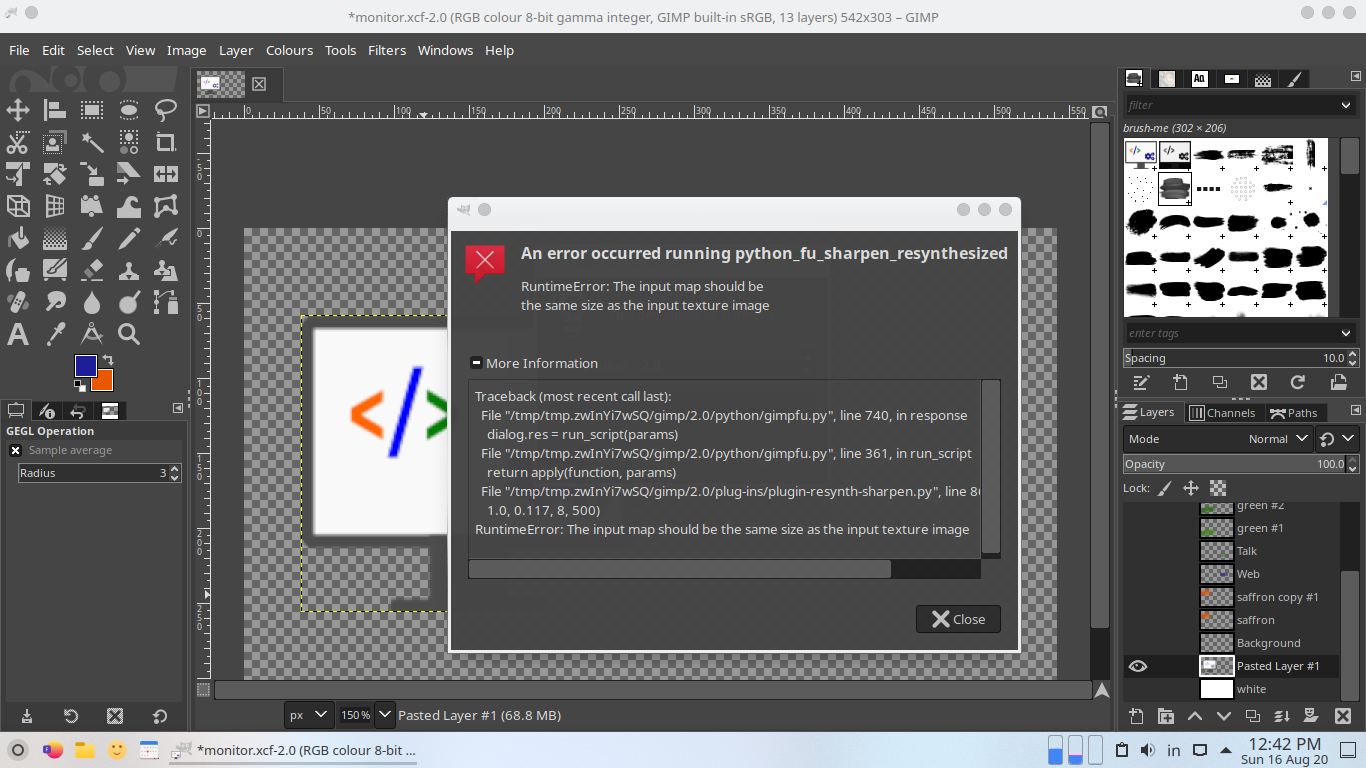Select the Colour Picker tool
Viewport: 1366px width, 768px height.
pyautogui.click(x=55, y=334)
